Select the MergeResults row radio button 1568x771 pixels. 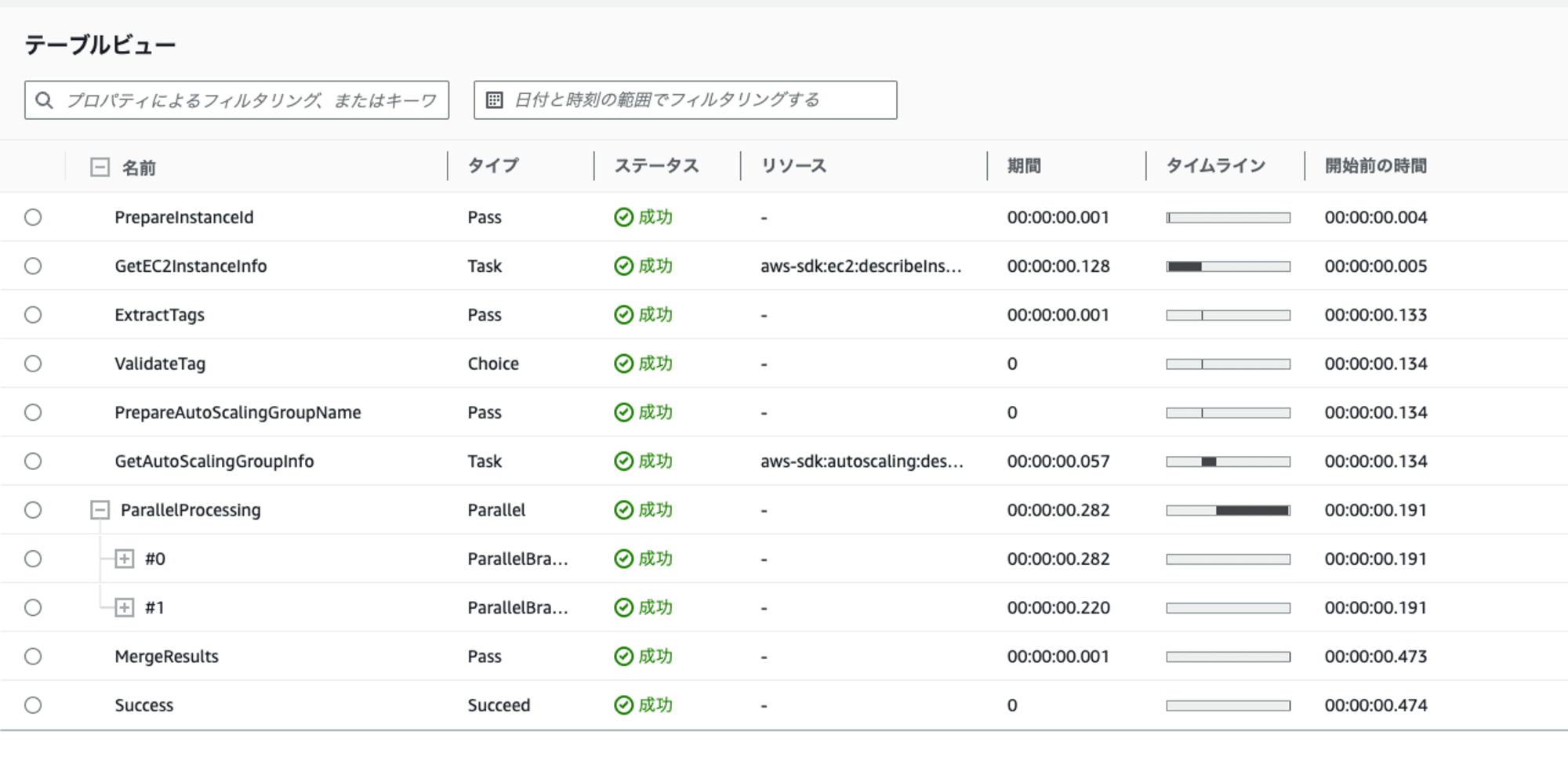click(x=33, y=656)
